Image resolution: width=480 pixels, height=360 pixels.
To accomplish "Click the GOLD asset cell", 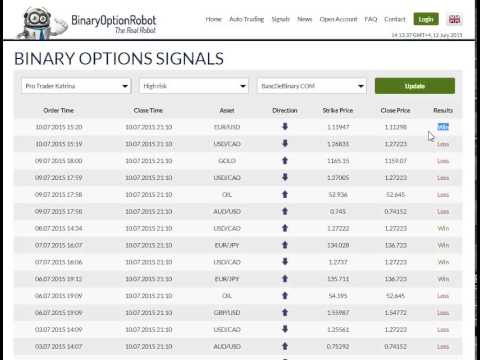I will pos(227,161).
